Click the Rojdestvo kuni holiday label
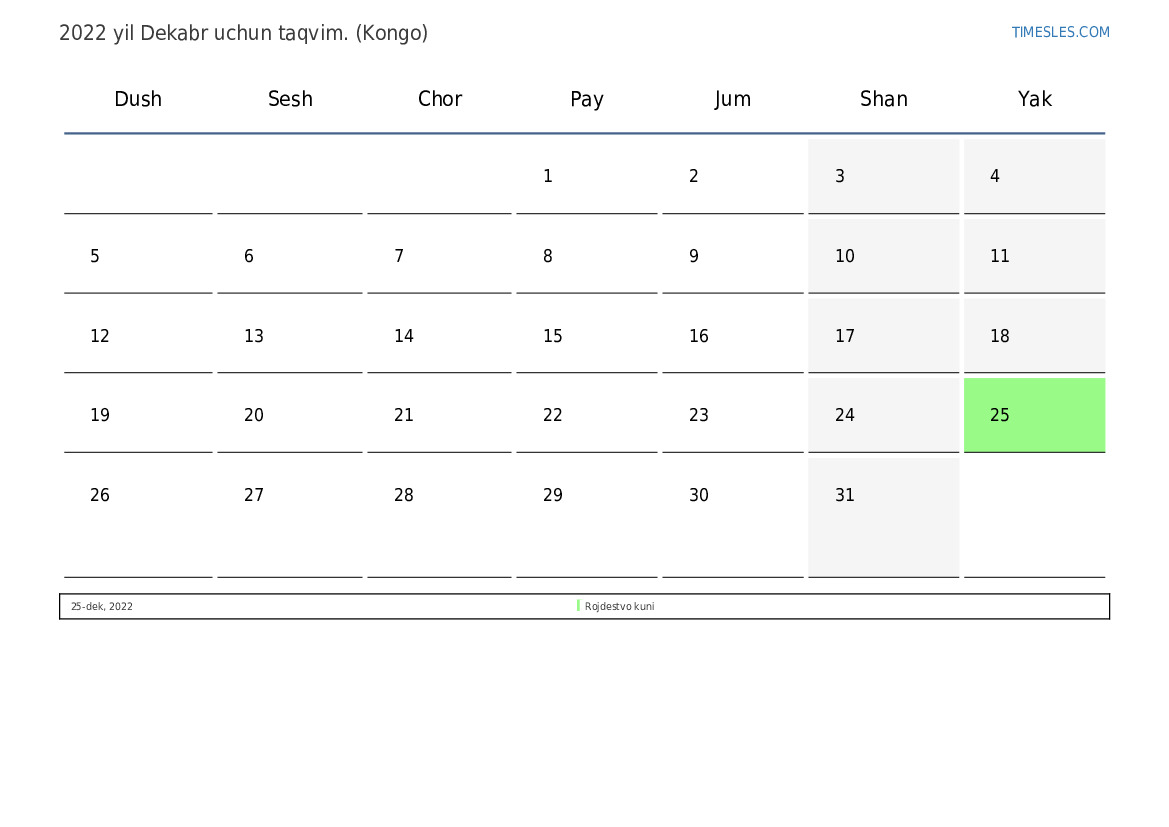The image size is (1169, 827). (619, 606)
